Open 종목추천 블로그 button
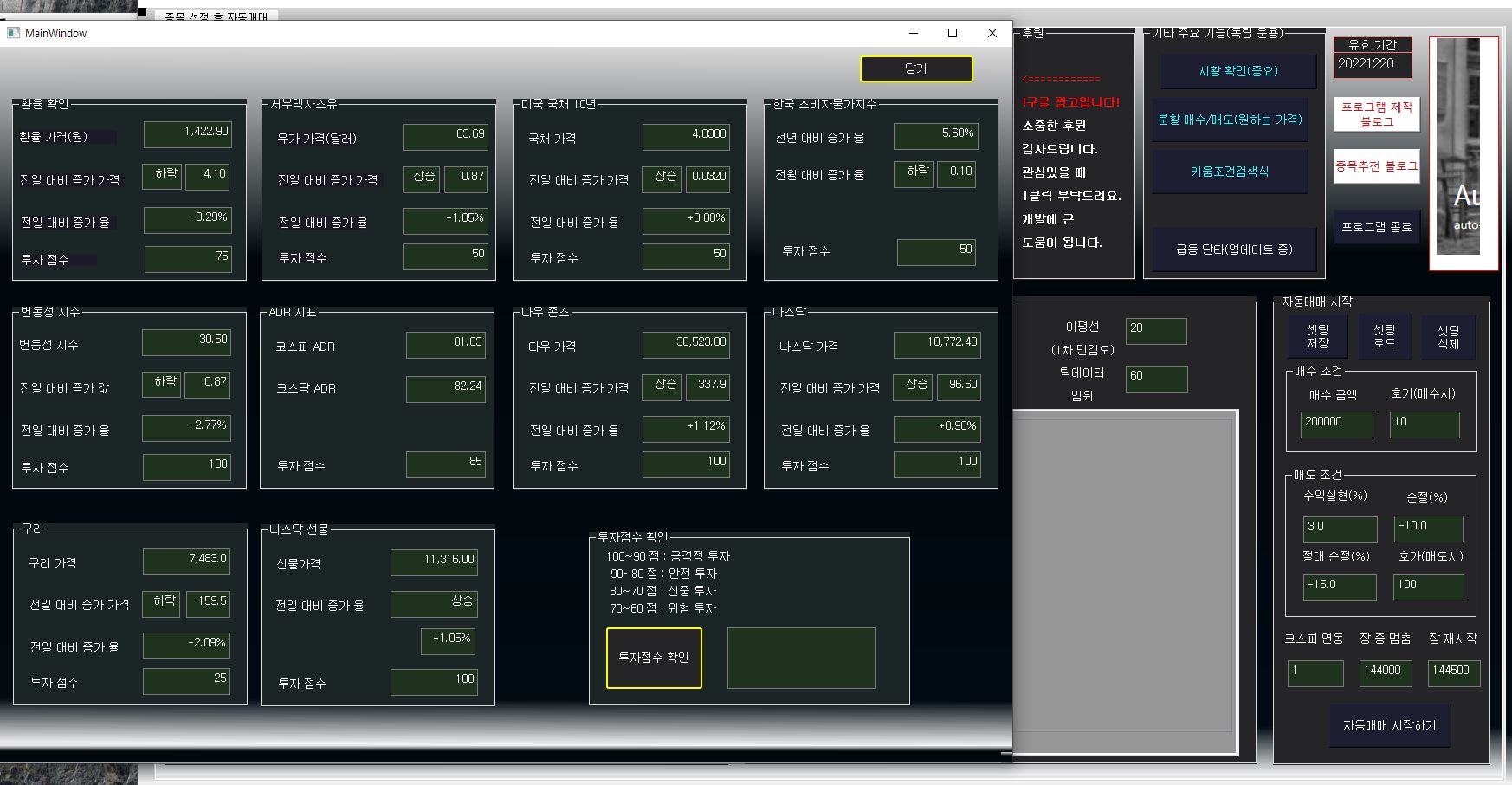The width and height of the screenshot is (1512, 785). click(x=1377, y=166)
